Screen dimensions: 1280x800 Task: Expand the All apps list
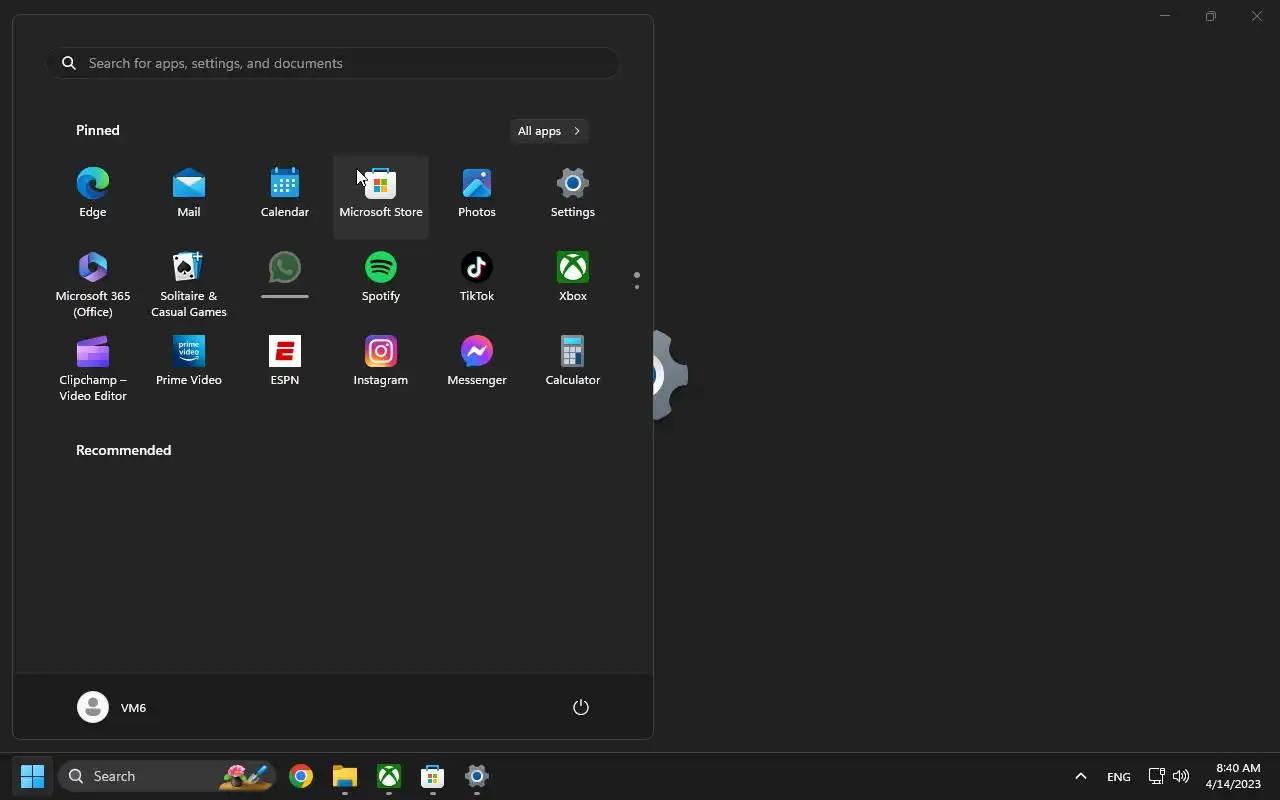(549, 131)
